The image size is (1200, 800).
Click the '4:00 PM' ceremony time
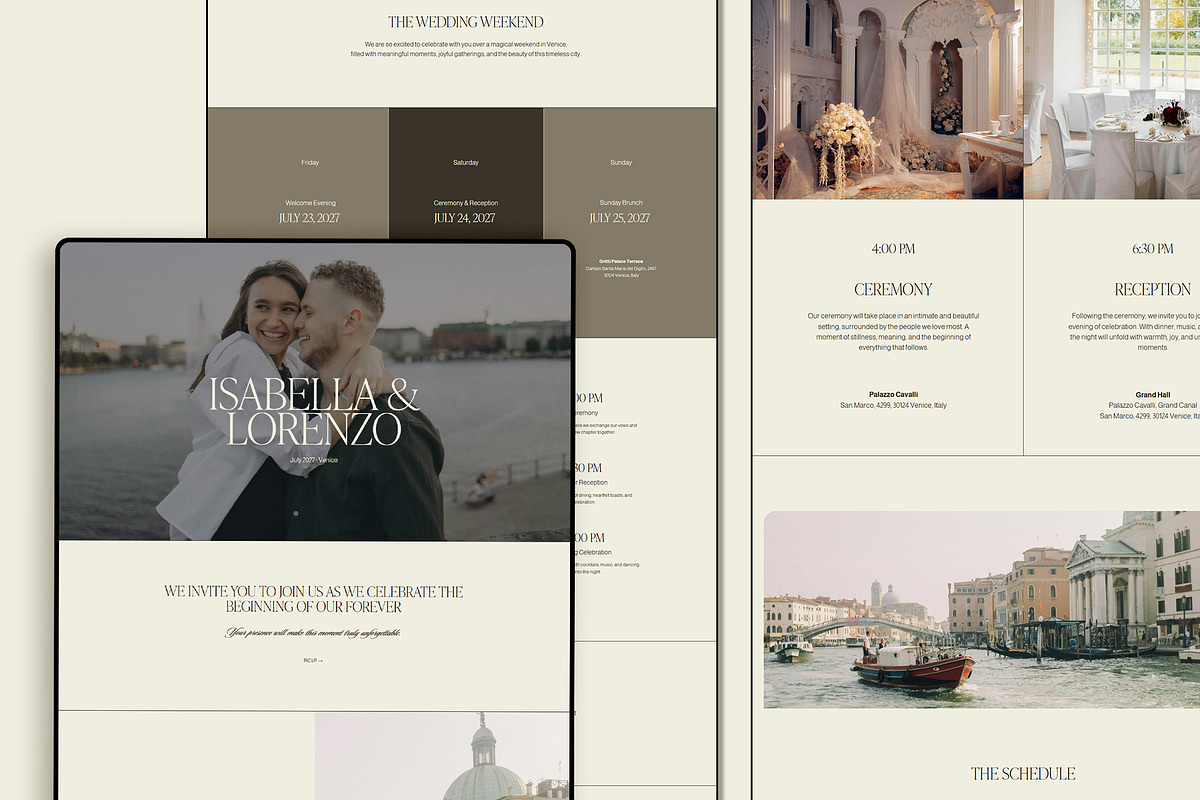tap(893, 249)
